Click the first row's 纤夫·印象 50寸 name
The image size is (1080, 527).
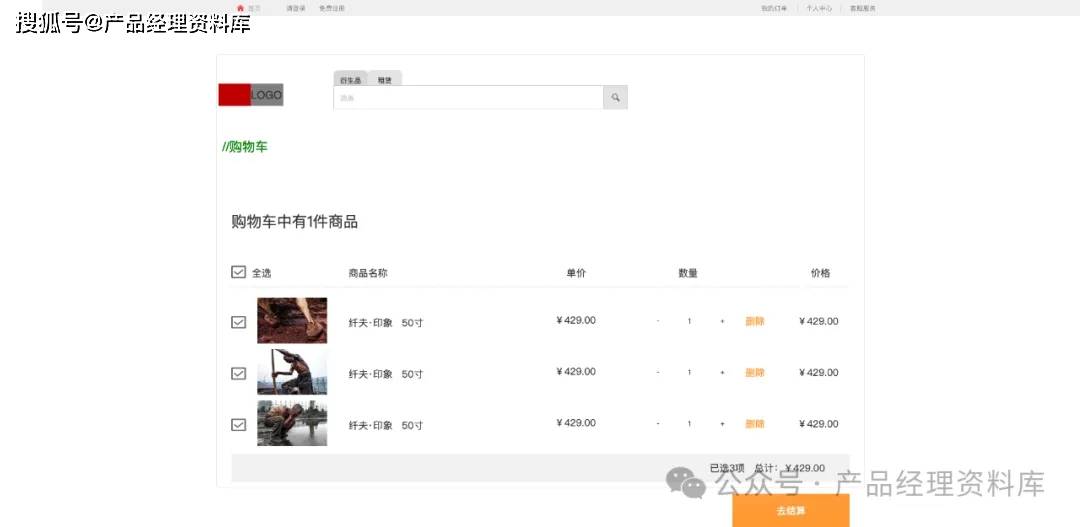pyautogui.click(x=386, y=323)
